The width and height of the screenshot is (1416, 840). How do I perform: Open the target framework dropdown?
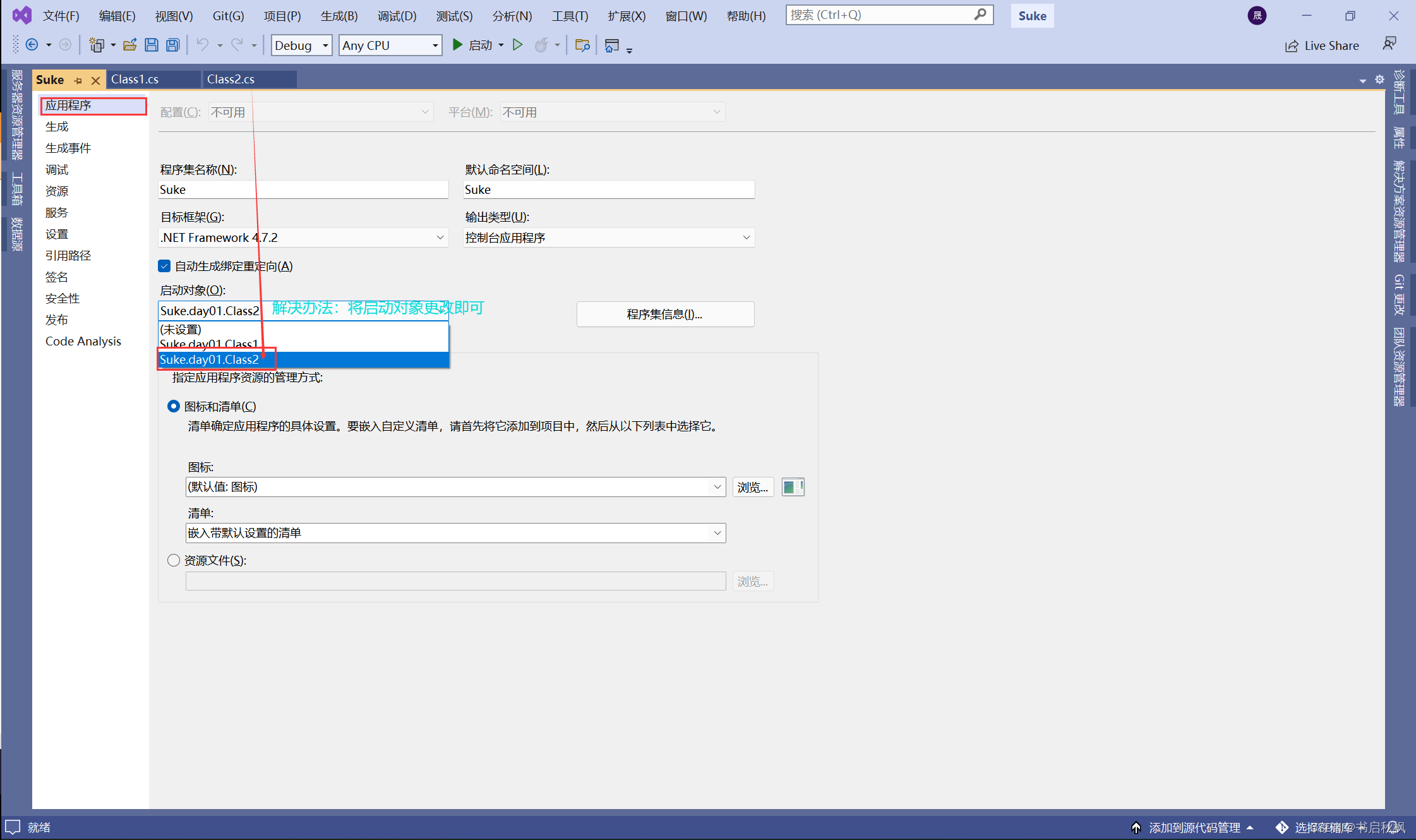pos(303,237)
